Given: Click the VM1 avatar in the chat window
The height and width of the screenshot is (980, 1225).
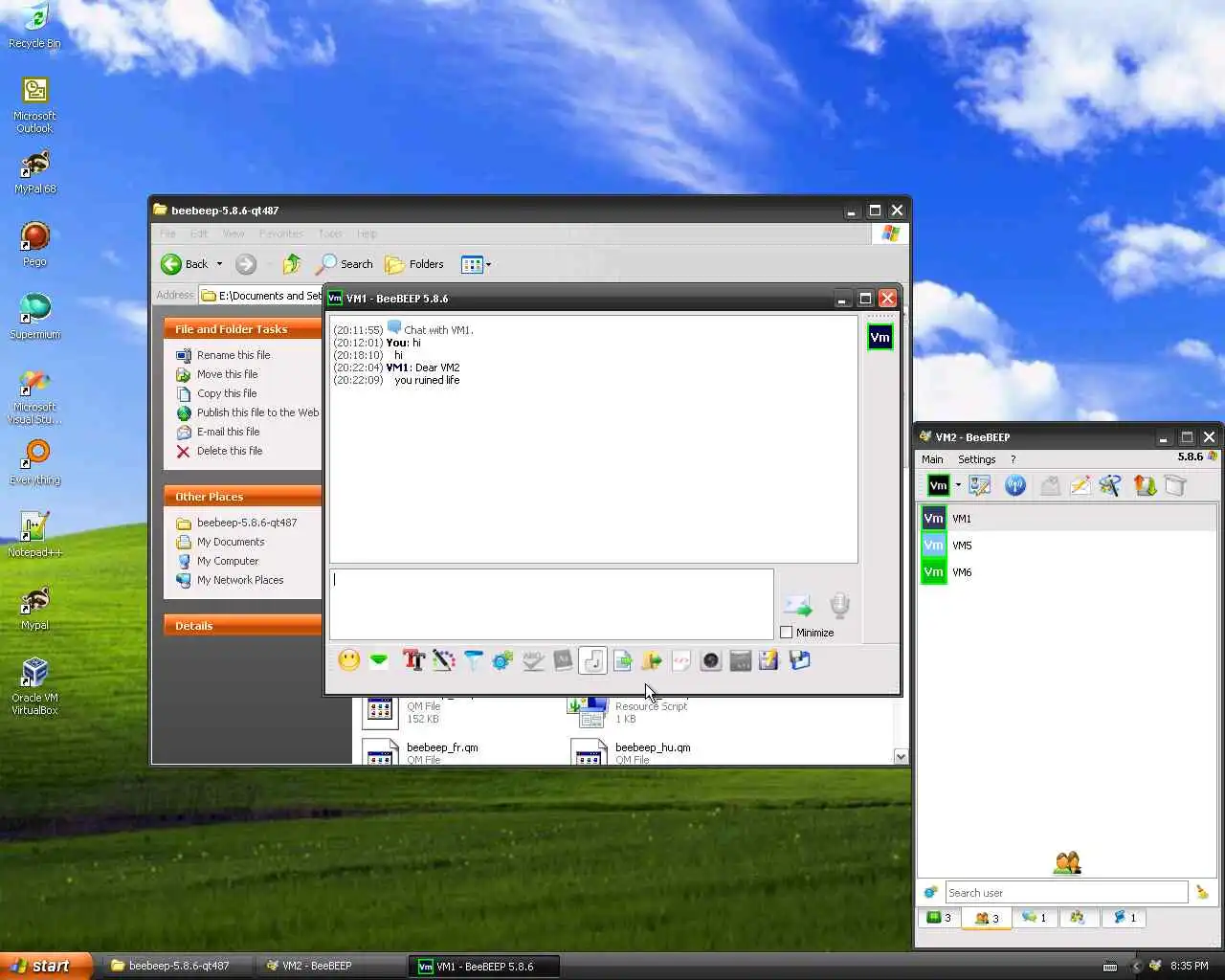Looking at the screenshot, I should pos(880,338).
